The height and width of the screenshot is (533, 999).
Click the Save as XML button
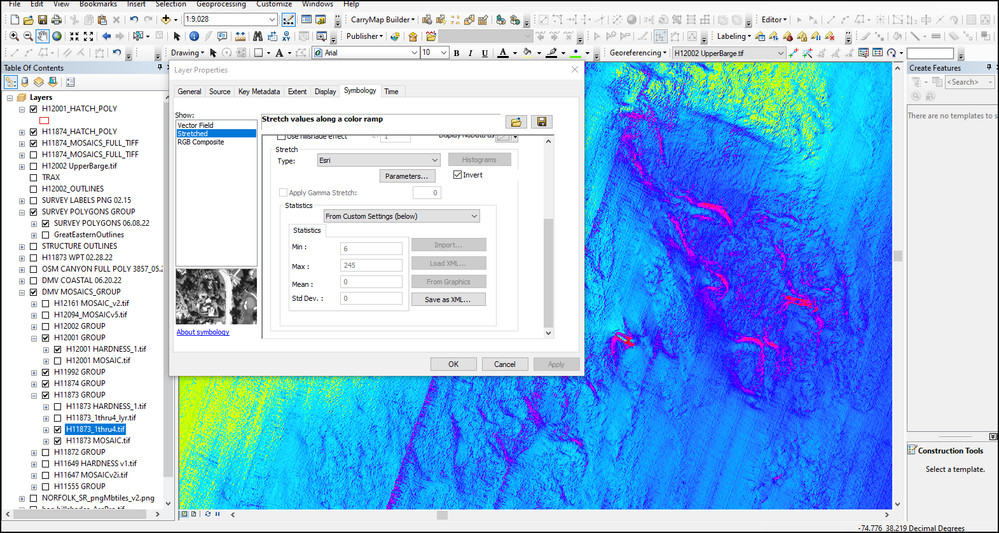tap(449, 299)
